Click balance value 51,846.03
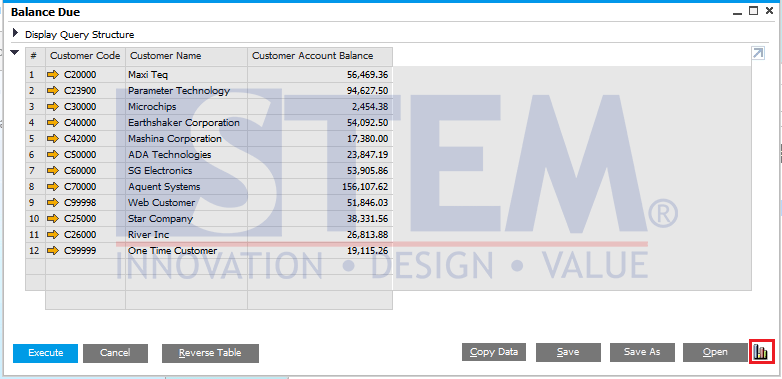782x379 pixels. click(x=368, y=202)
